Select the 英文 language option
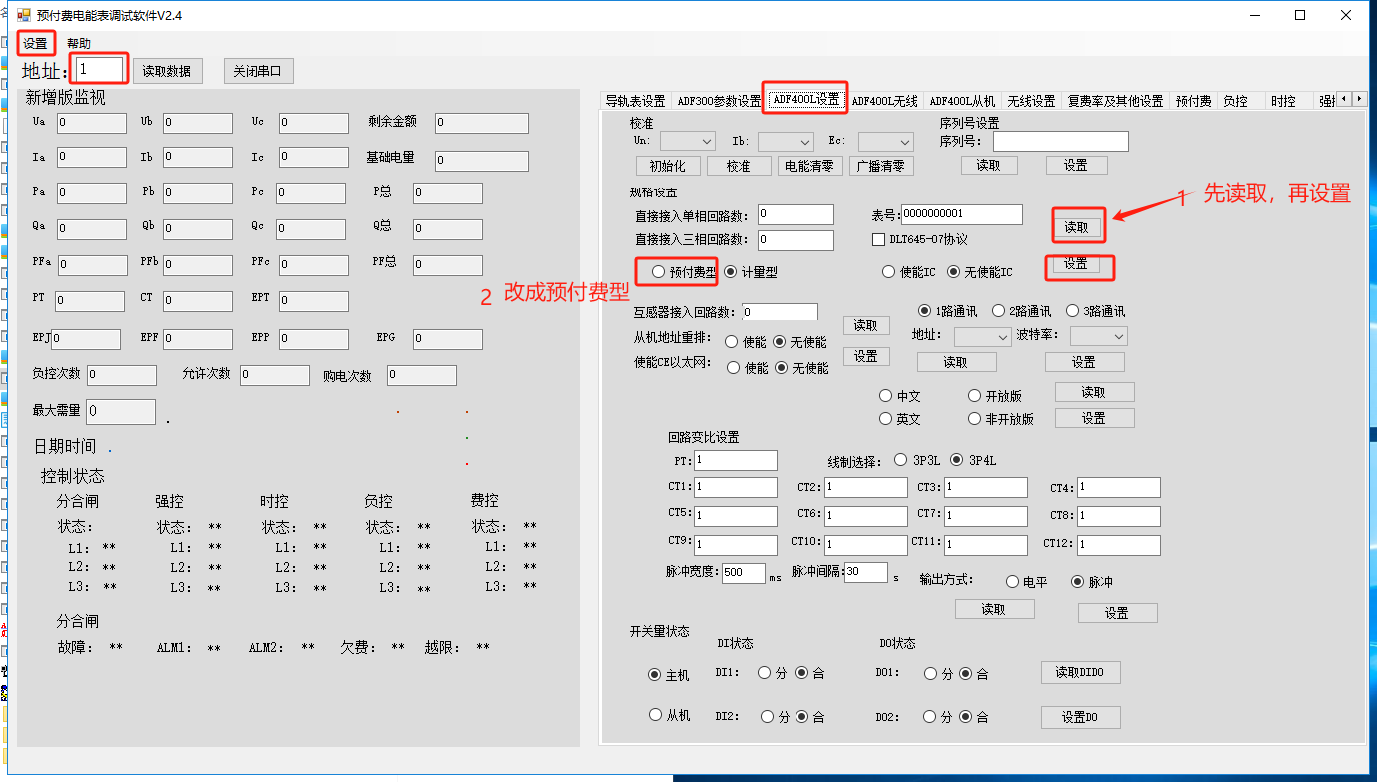1377x782 pixels. click(886, 418)
